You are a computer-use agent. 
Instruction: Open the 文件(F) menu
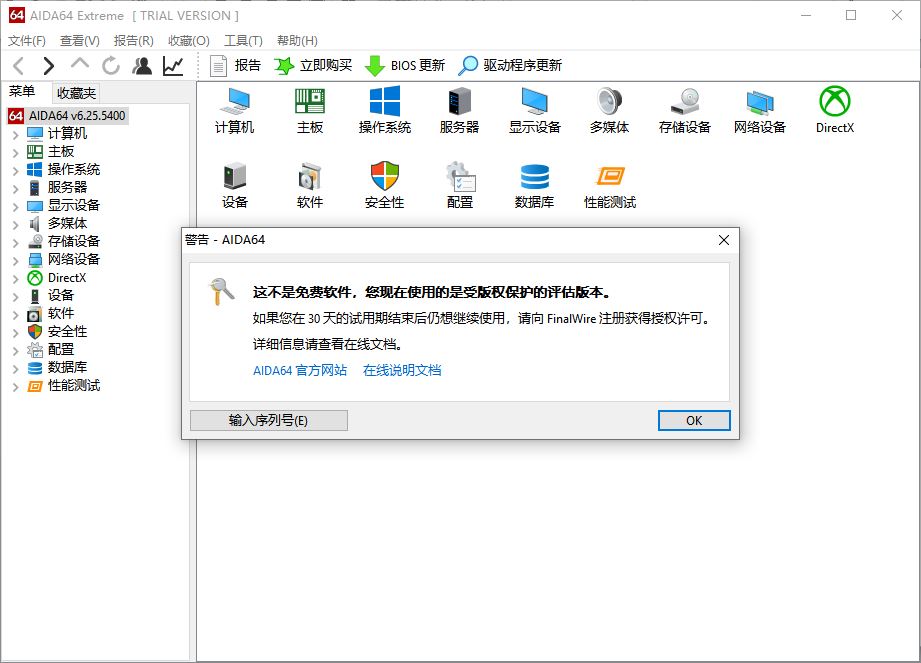point(26,41)
